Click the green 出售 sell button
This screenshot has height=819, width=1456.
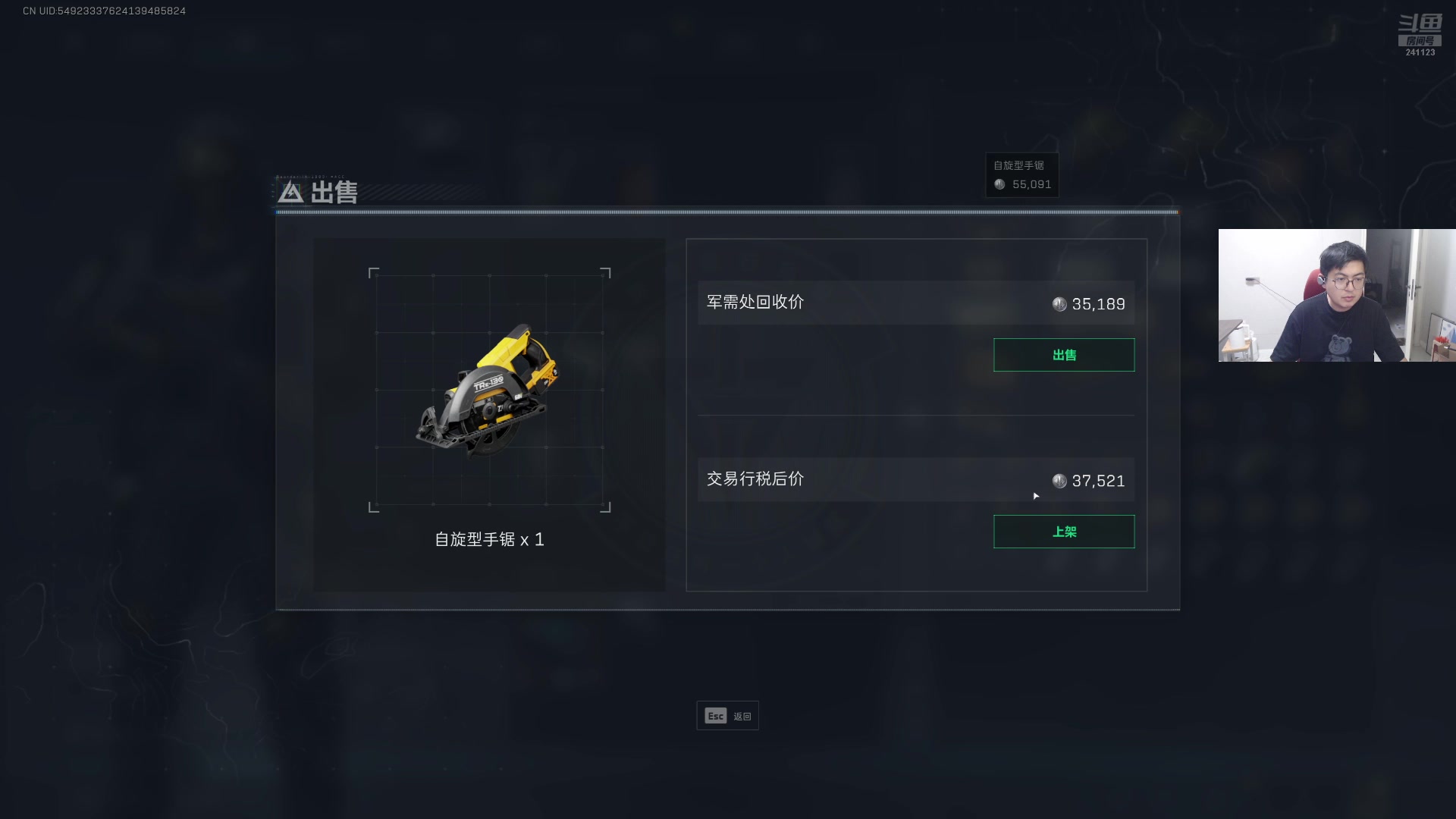point(1064,355)
